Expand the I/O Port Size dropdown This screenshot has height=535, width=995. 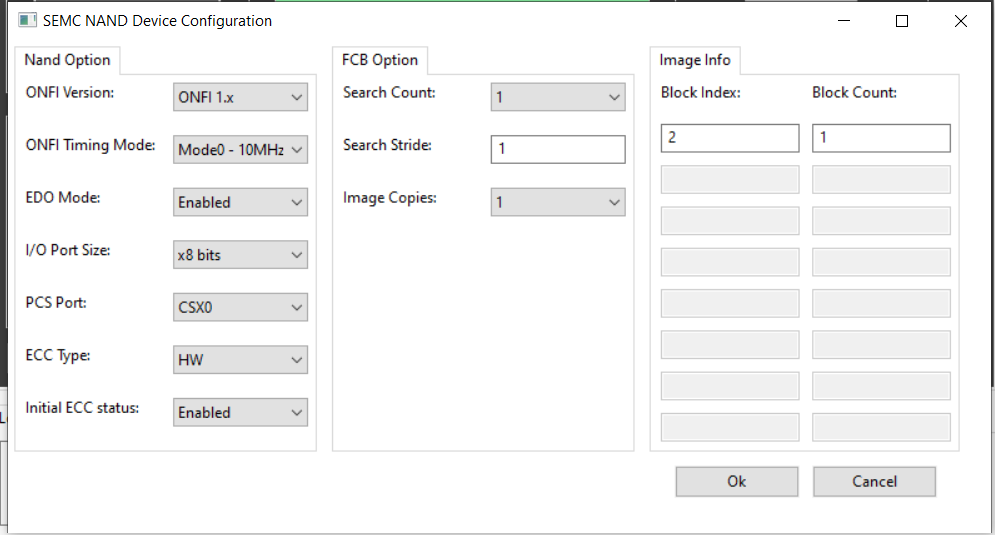[240, 255]
